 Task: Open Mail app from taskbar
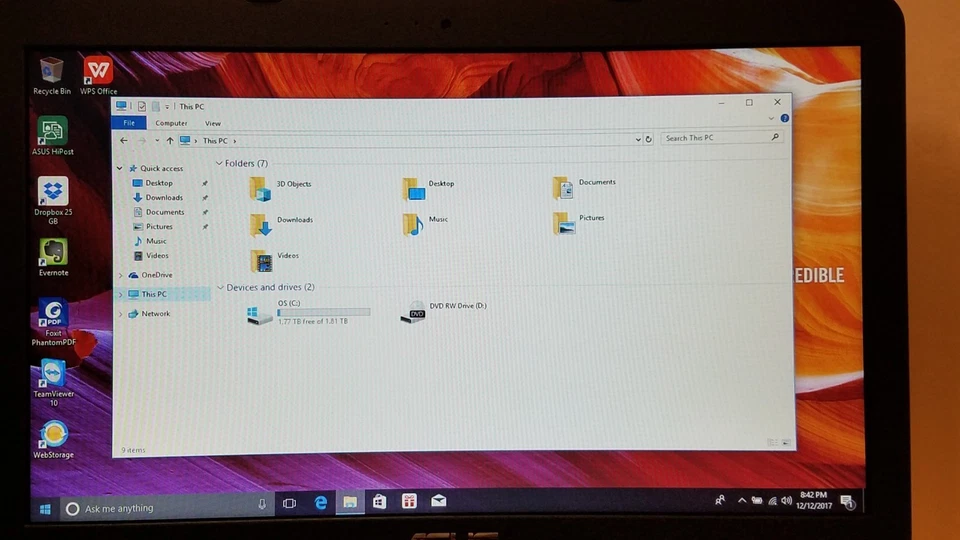click(438, 501)
